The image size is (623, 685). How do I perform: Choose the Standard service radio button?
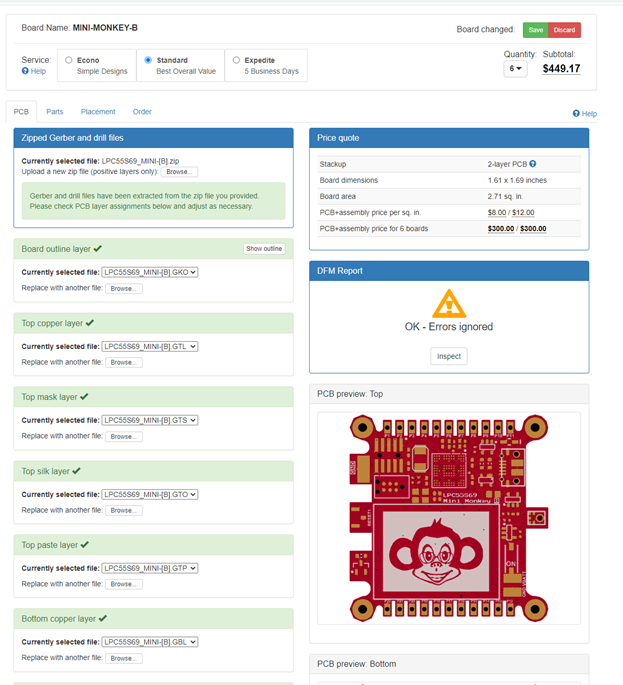[149, 60]
